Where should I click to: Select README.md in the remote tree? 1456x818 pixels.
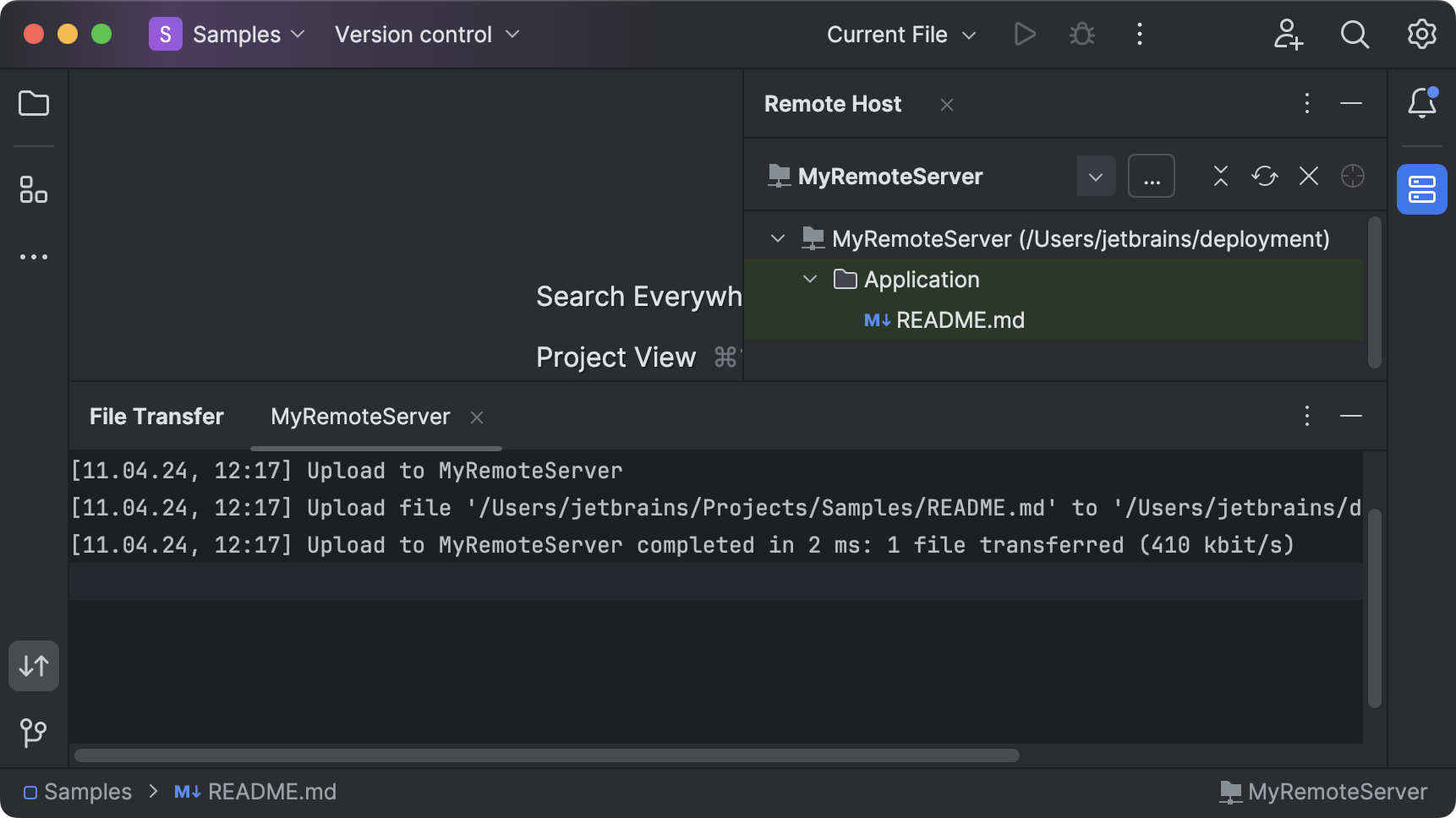[960, 319]
